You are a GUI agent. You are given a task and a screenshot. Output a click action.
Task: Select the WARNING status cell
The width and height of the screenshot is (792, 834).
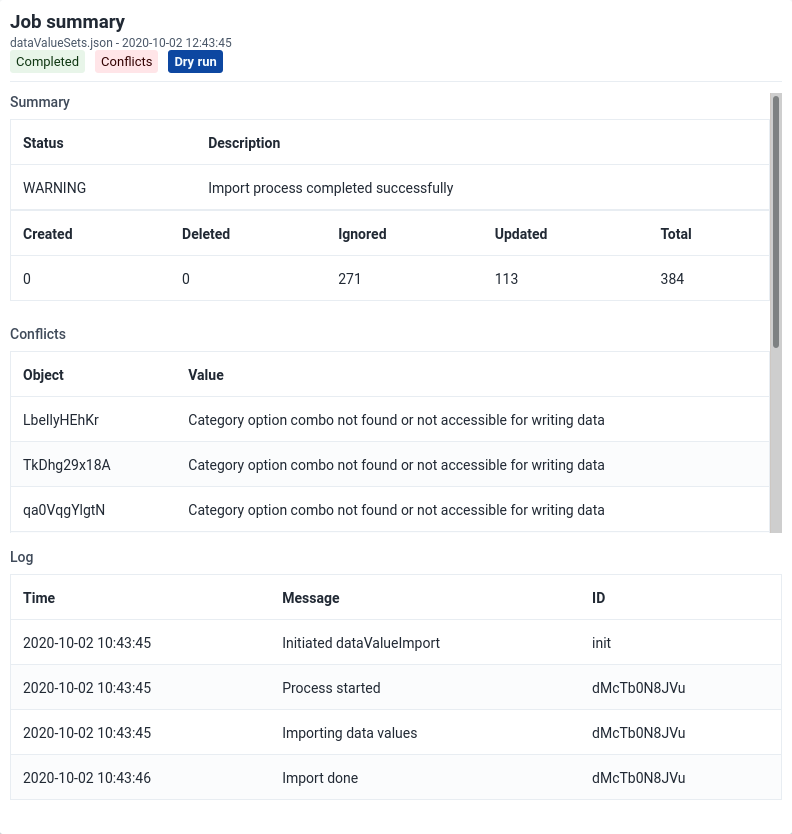click(54, 188)
